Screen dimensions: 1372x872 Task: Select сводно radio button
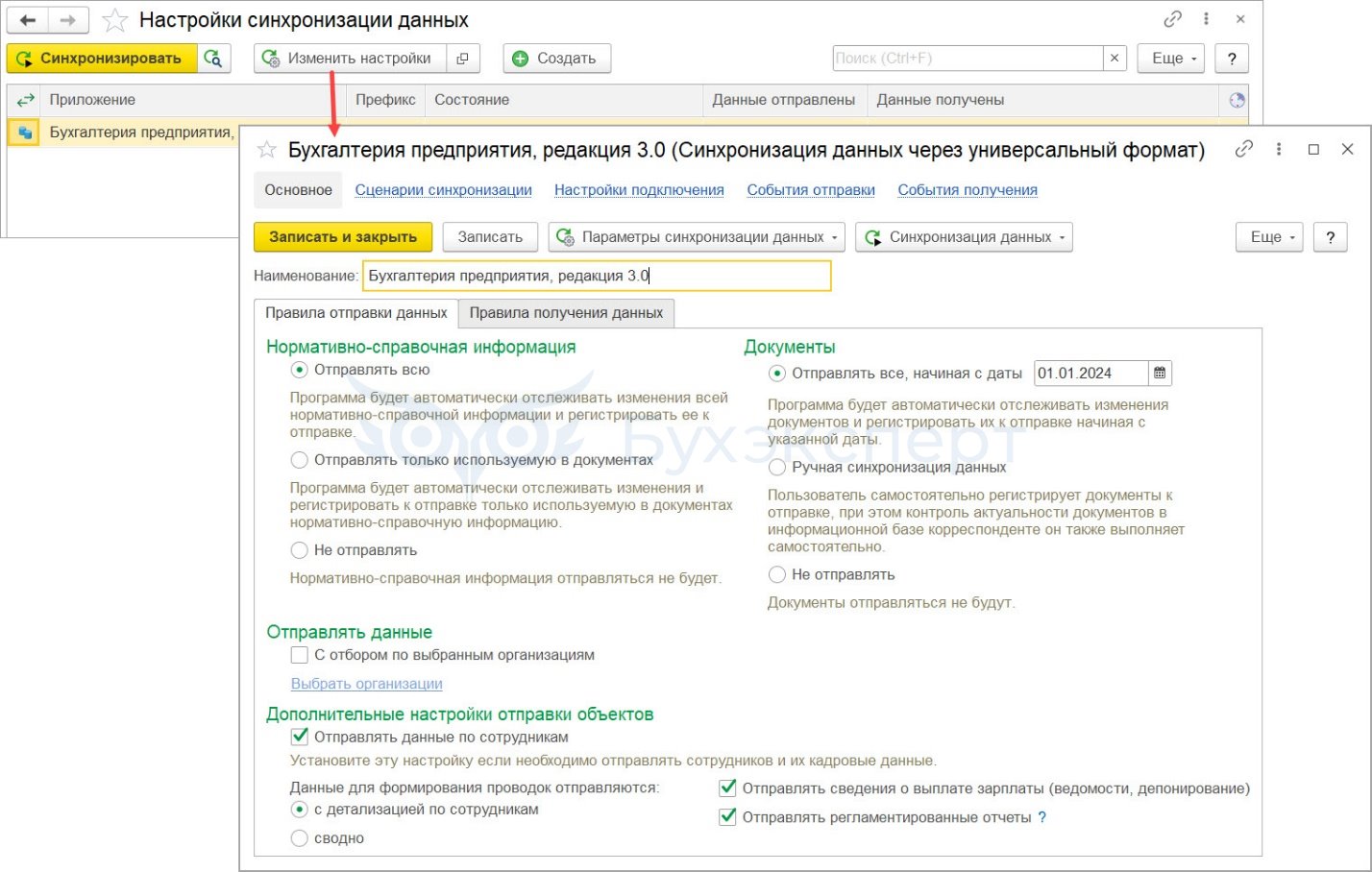pos(299,838)
